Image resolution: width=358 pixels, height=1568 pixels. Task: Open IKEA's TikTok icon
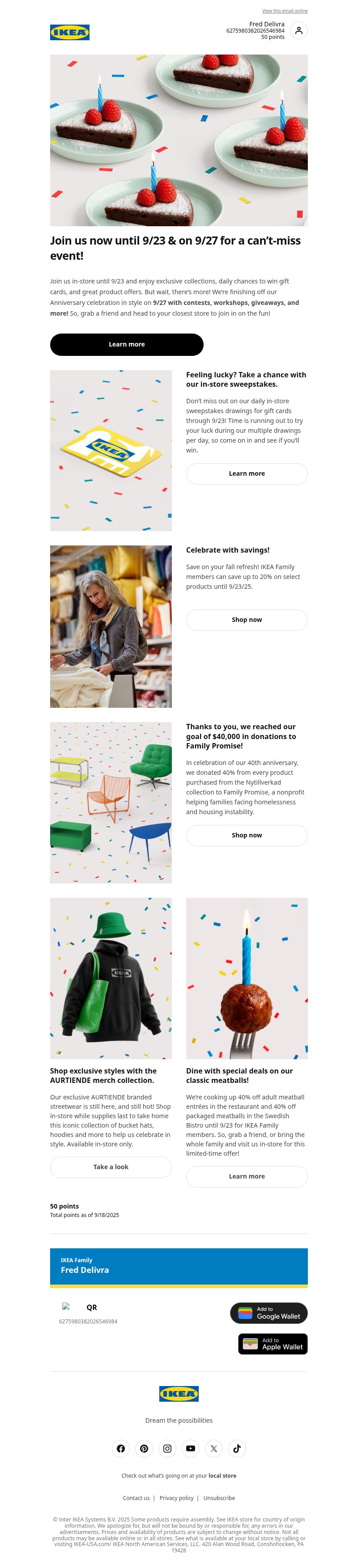tap(237, 1448)
